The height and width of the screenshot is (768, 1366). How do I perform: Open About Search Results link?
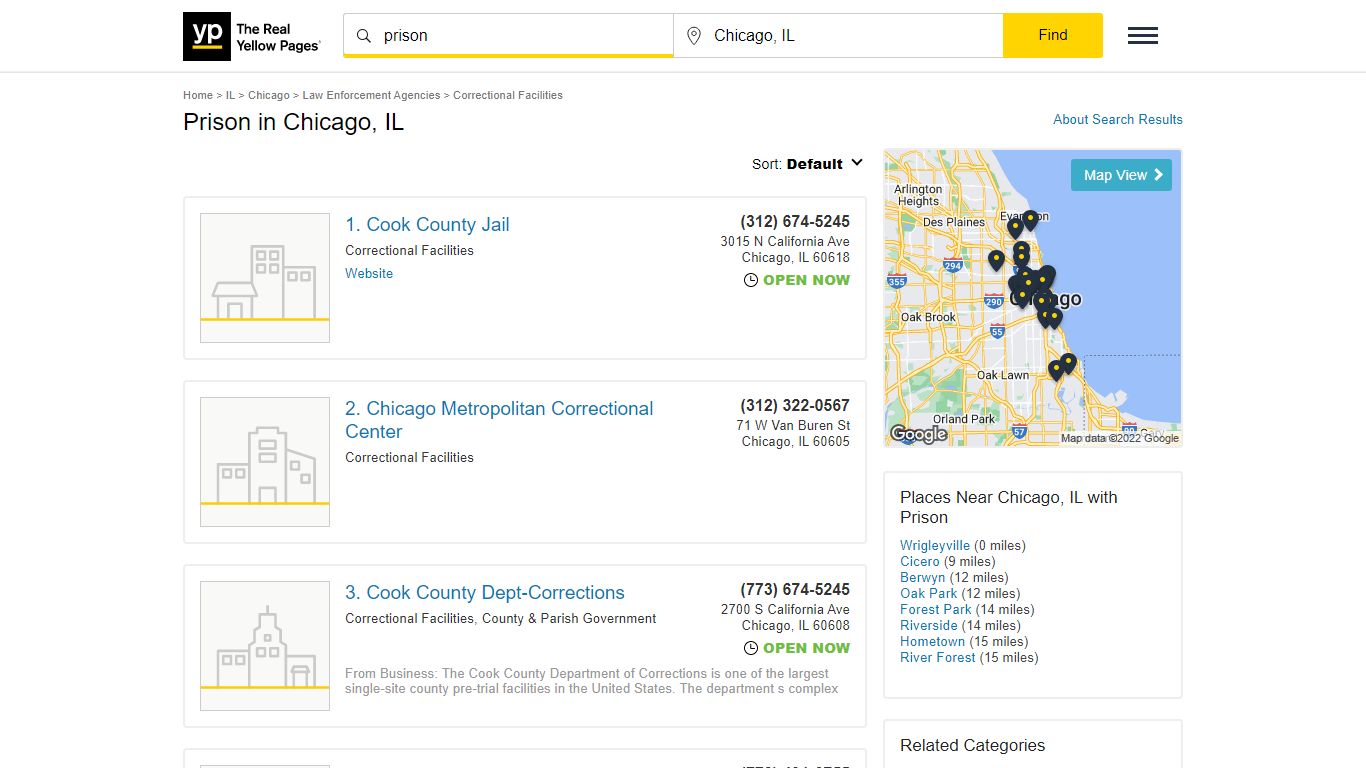[1118, 119]
